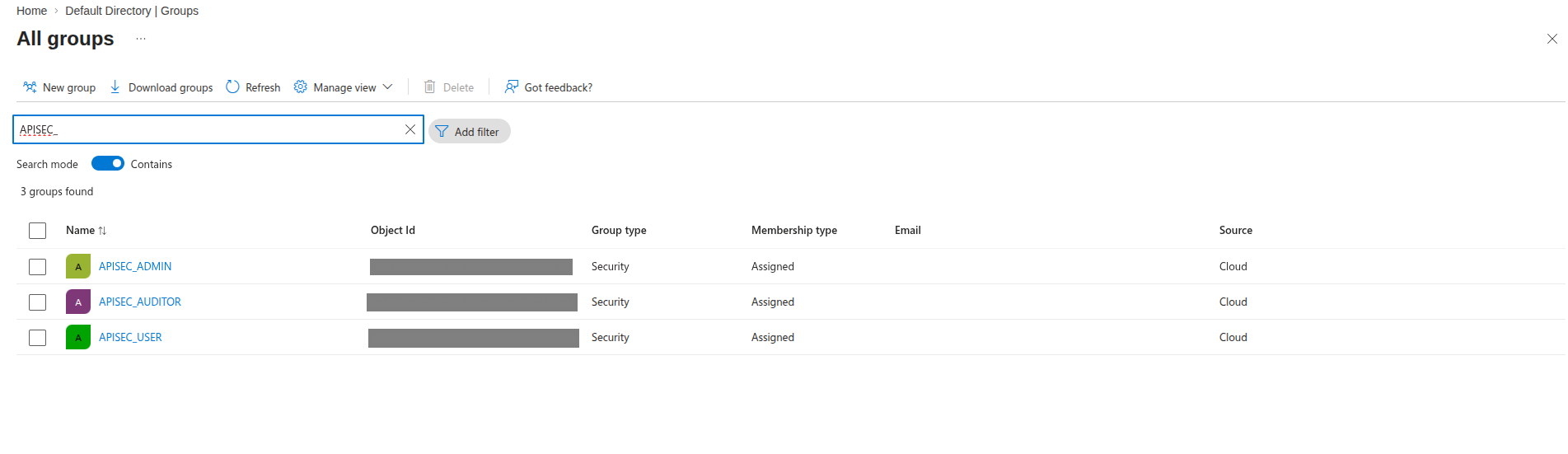Click the Search mode label
The height and width of the screenshot is (454, 1568).
point(47,164)
